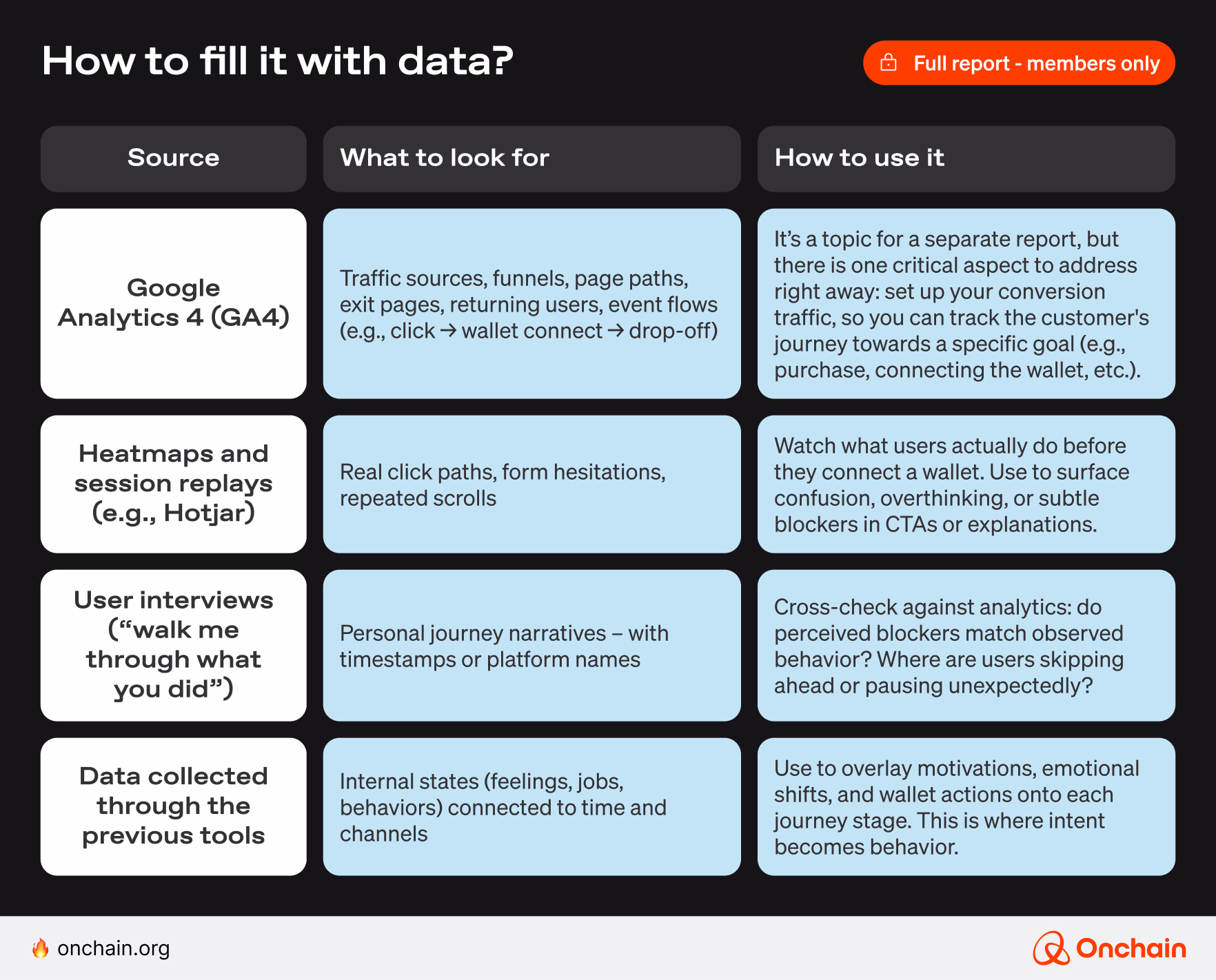1216x980 pixels.
Task: Open the Full report members only button
Action: (x=1019, y=63)
